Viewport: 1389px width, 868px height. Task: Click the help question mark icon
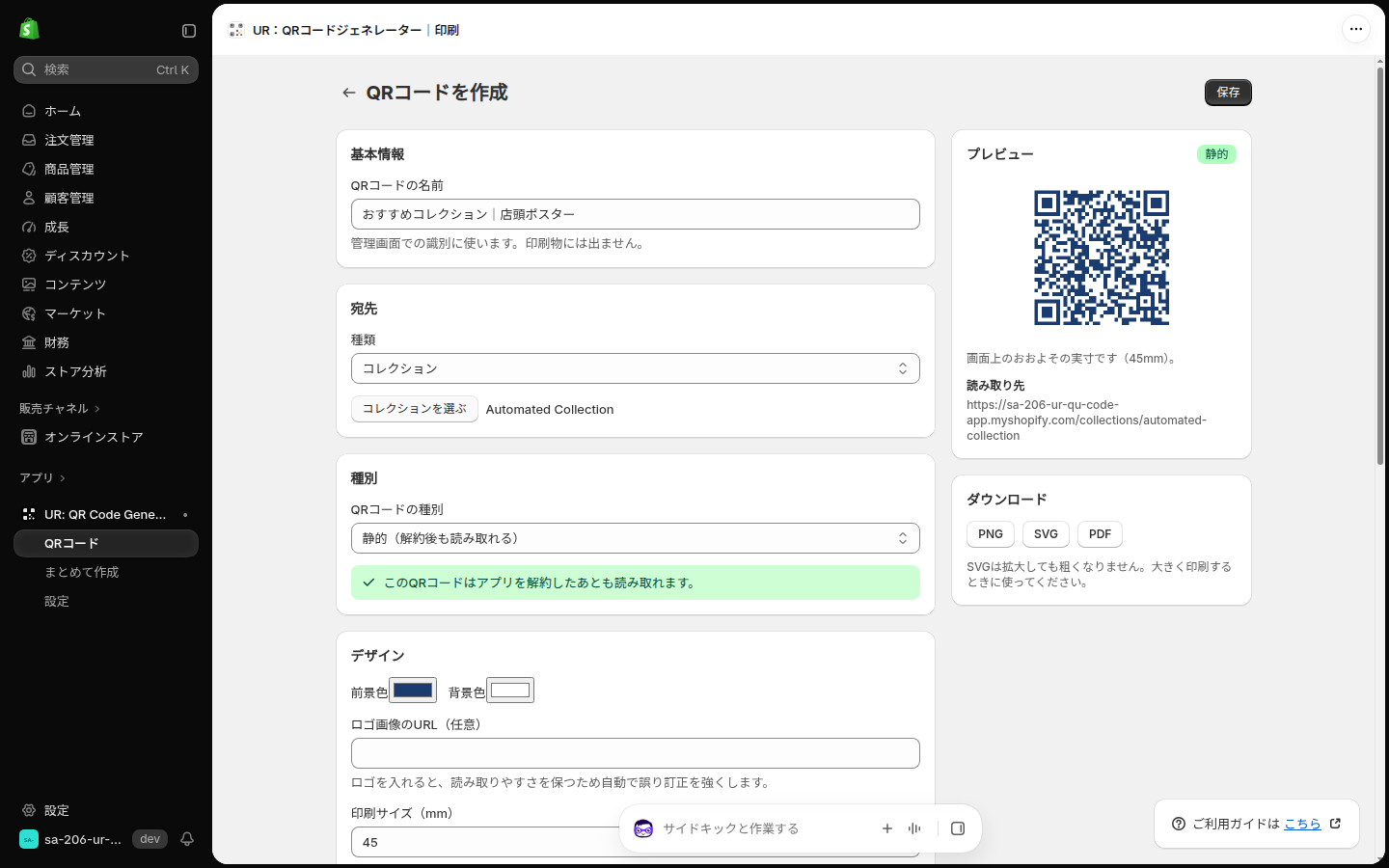(1179, 824)
